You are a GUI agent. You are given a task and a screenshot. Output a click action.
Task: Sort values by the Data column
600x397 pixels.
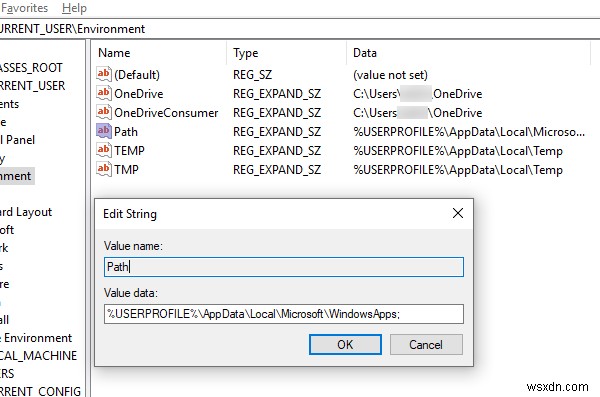click(365, 53)
